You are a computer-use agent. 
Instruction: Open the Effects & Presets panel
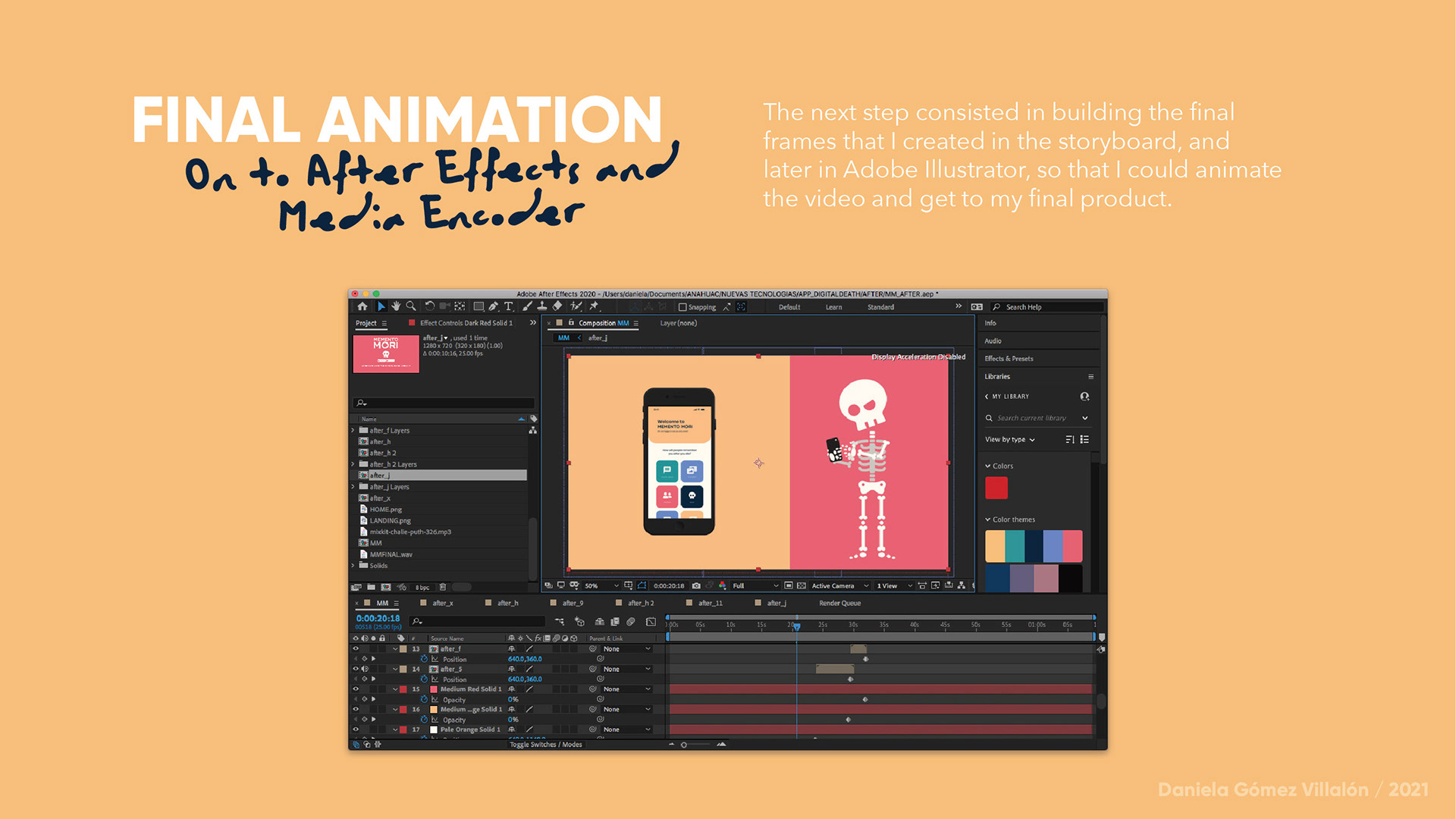(x=1009, y=359)
